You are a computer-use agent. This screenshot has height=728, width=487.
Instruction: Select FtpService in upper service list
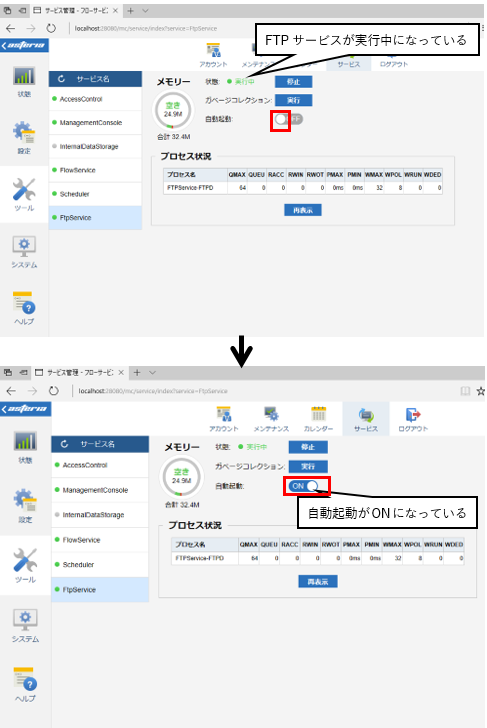pos(95,217)
